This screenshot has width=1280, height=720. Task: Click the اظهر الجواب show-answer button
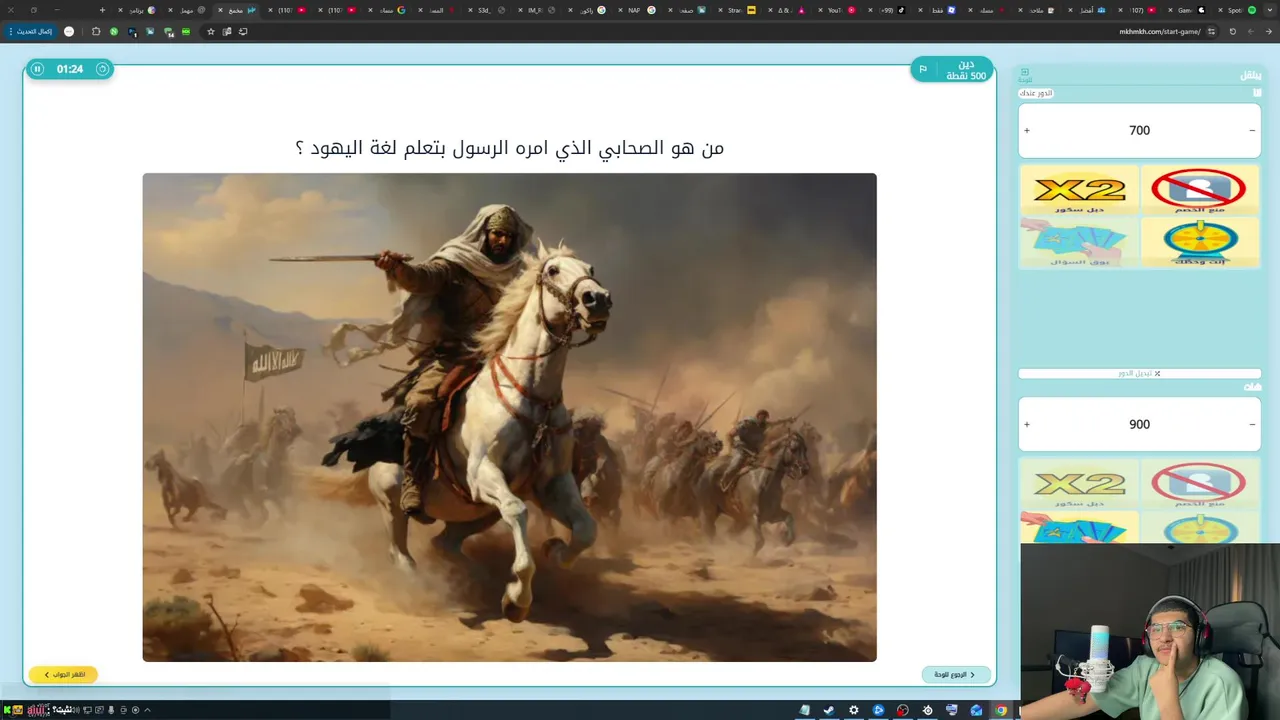[x=64, y=675]
